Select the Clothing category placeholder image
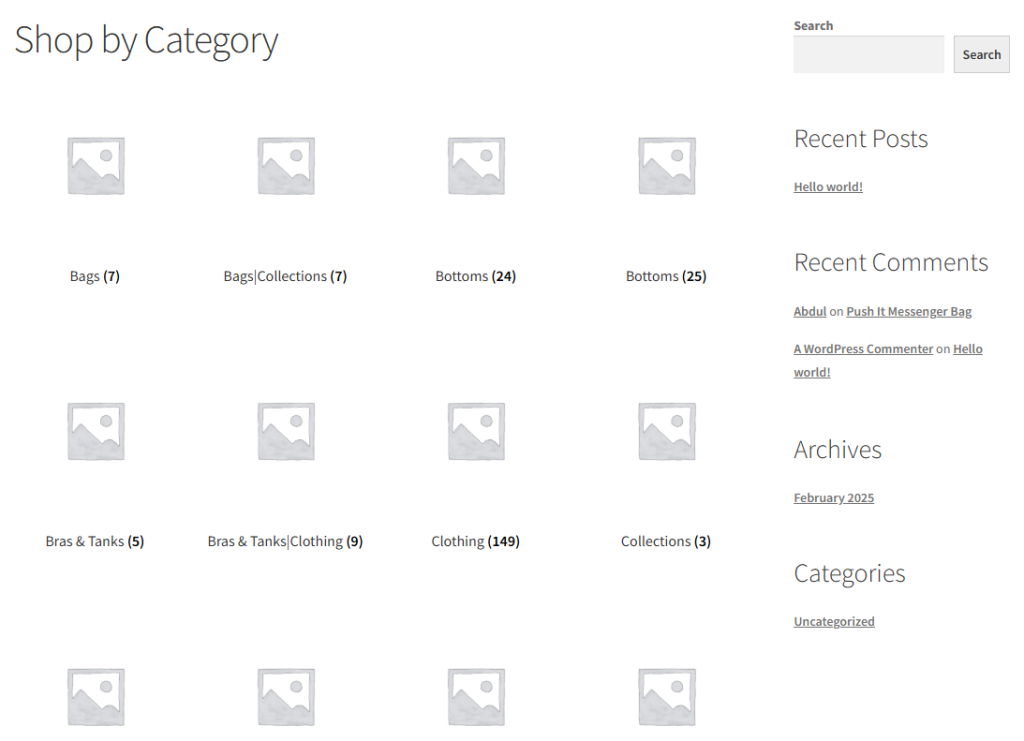Image resolution: width=1024 pixels, height=741 pixels. (x=476, y=431)
